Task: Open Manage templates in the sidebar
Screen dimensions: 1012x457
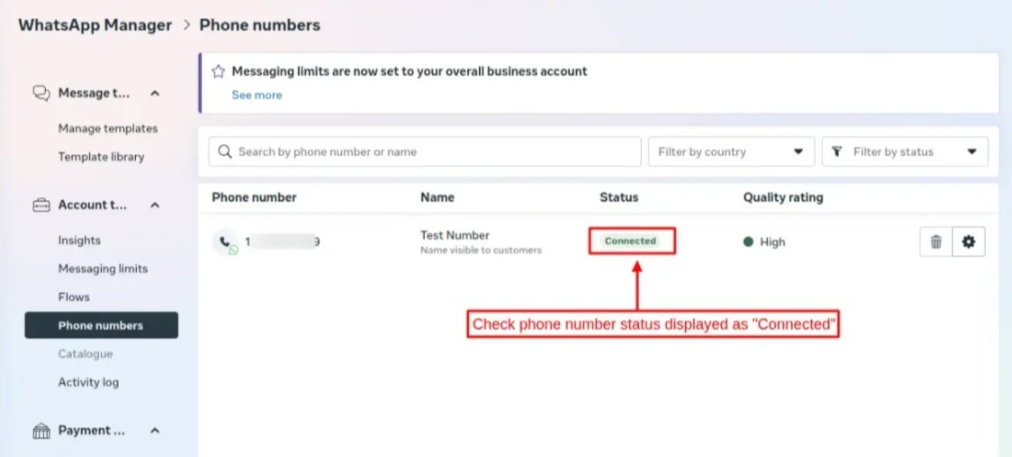Action: 108,128
